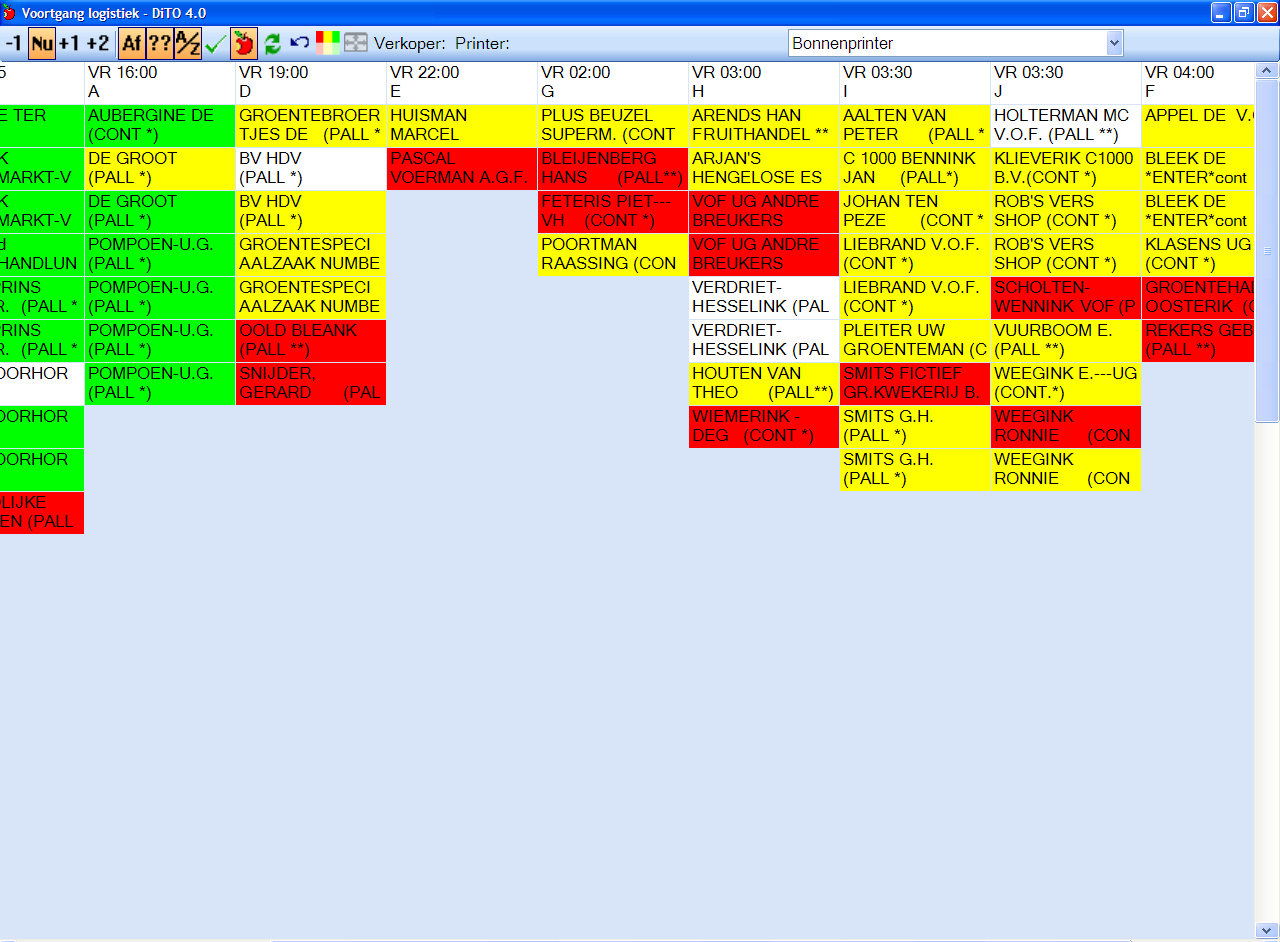Click the Verkoper: label in toolbar

click(x=410, y=43)
